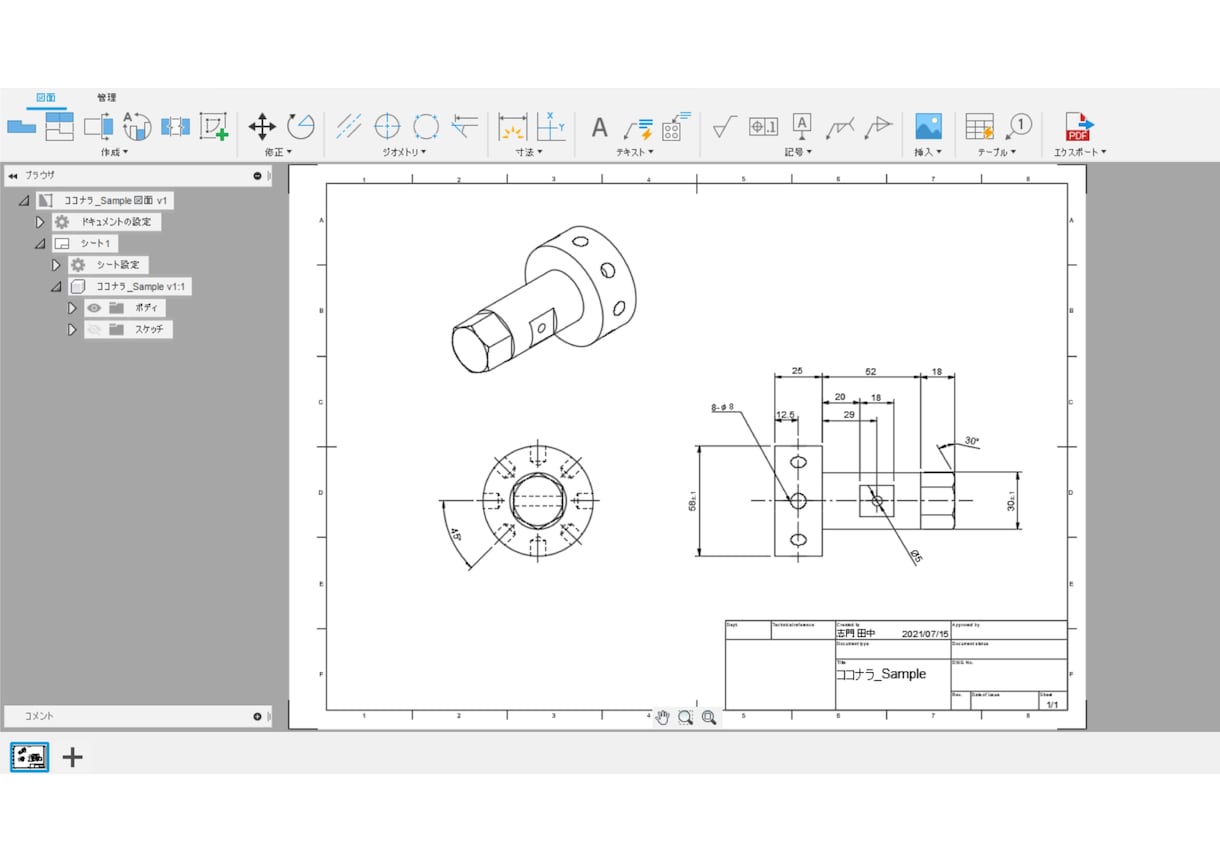The height and width of the screenshot is (862, 1220).
Task: Select the Center Mark Pattern tool
Action: 426,126
